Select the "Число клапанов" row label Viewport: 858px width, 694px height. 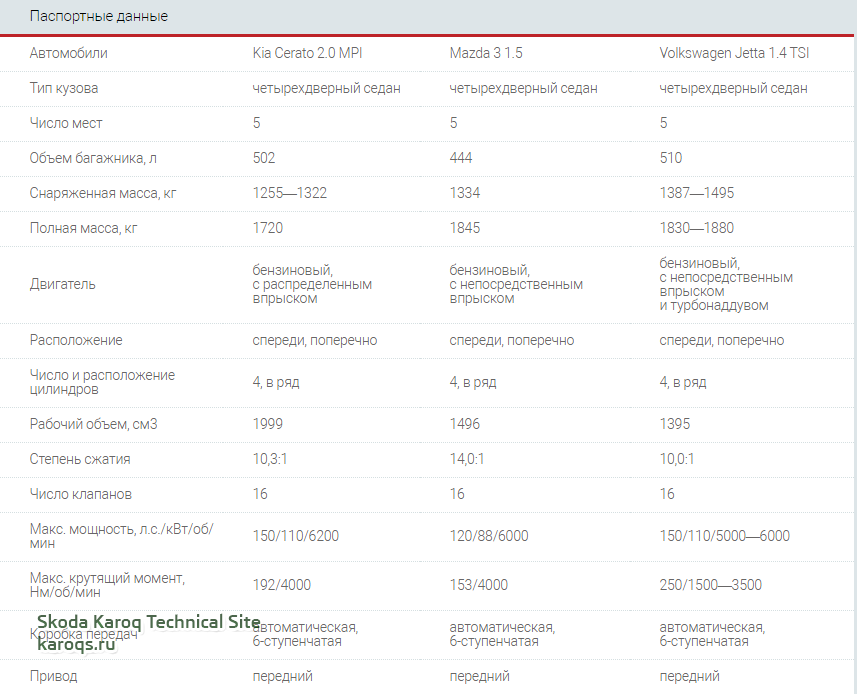coord(80,494)
